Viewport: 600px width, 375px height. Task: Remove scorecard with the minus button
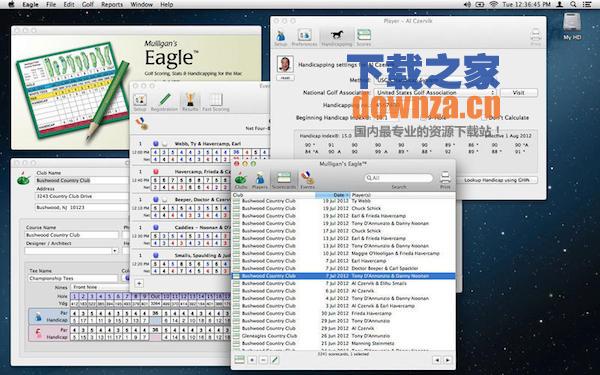263,360
